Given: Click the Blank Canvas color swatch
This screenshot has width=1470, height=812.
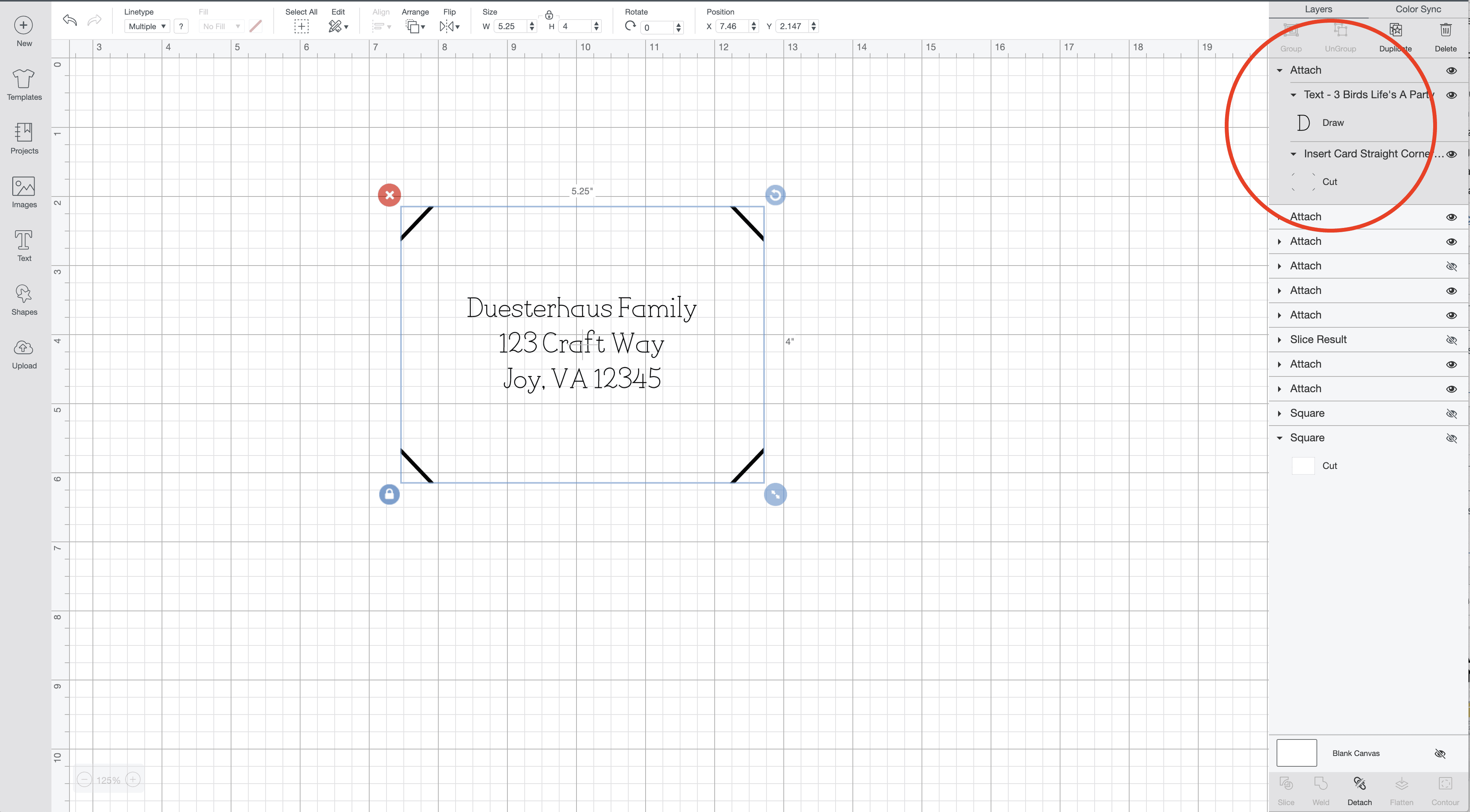Looking at the screenshot, I should click(1296, 753).
